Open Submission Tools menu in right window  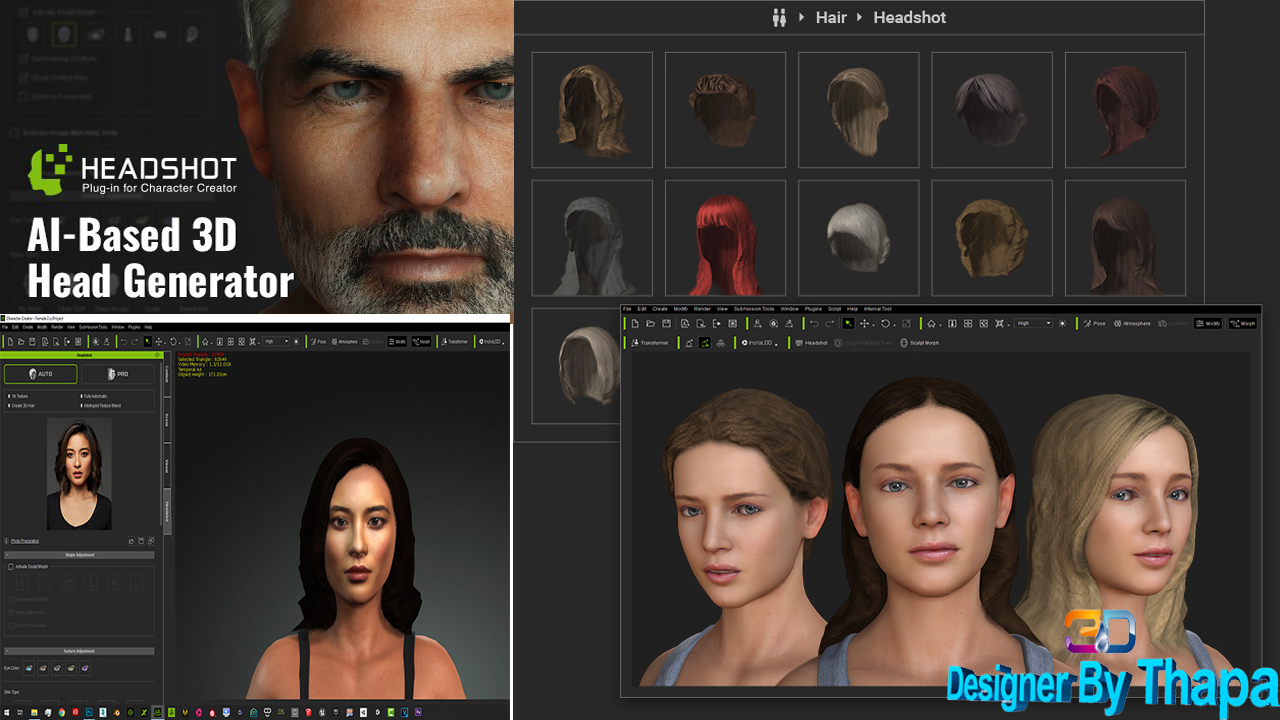click(x=753, y=308)
